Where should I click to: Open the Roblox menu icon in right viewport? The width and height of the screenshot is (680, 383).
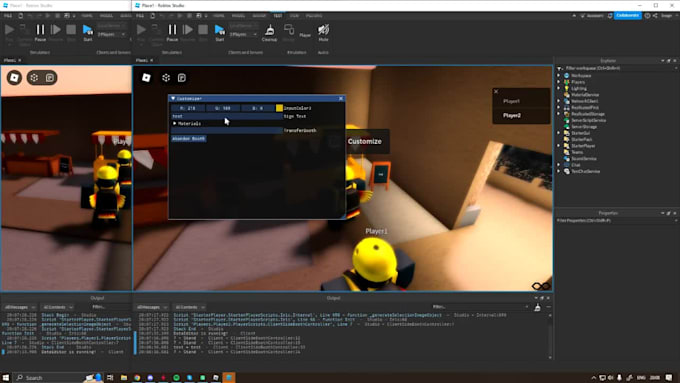coord(146,78)
